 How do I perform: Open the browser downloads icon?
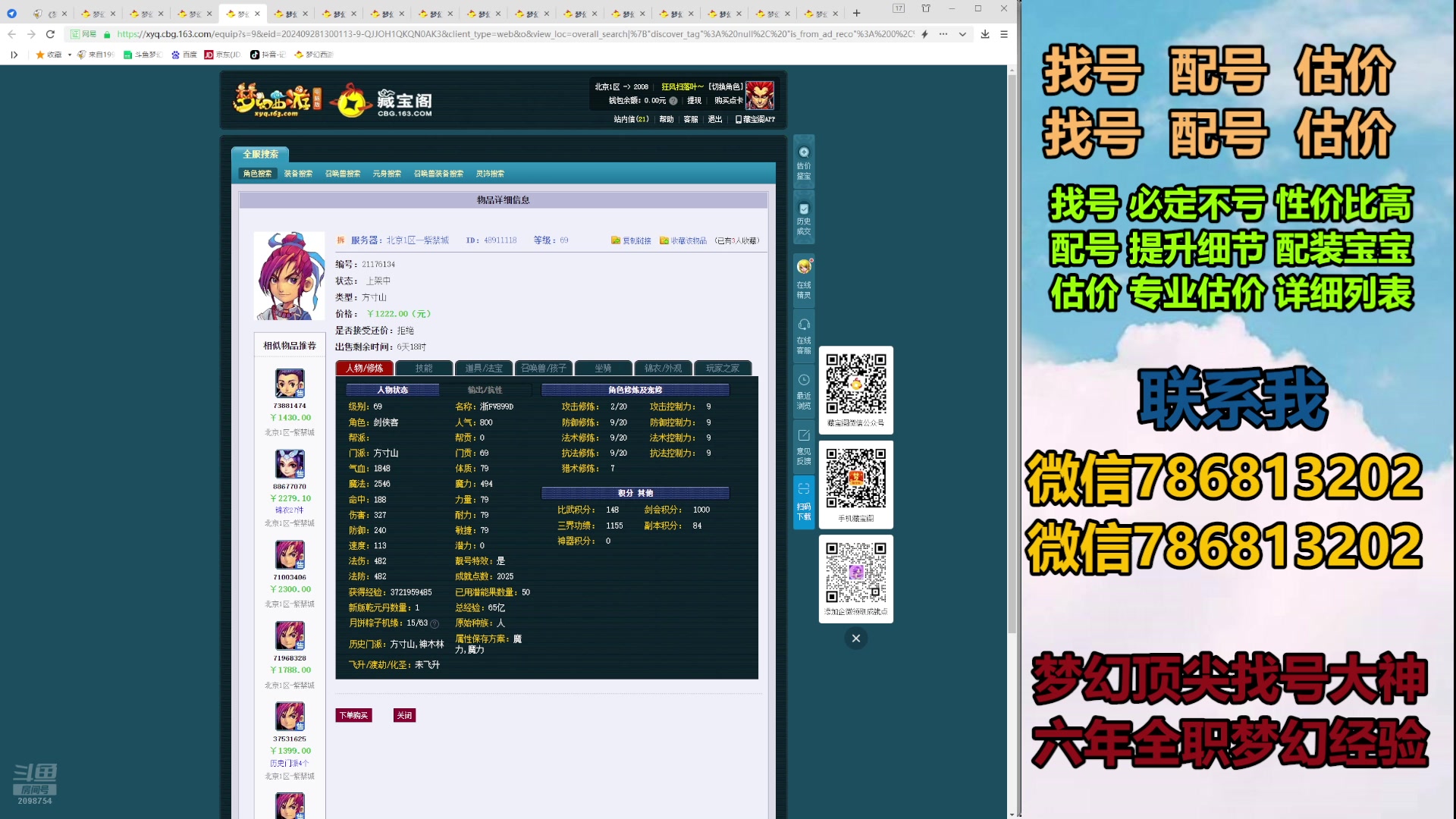(x=985, y=34)
